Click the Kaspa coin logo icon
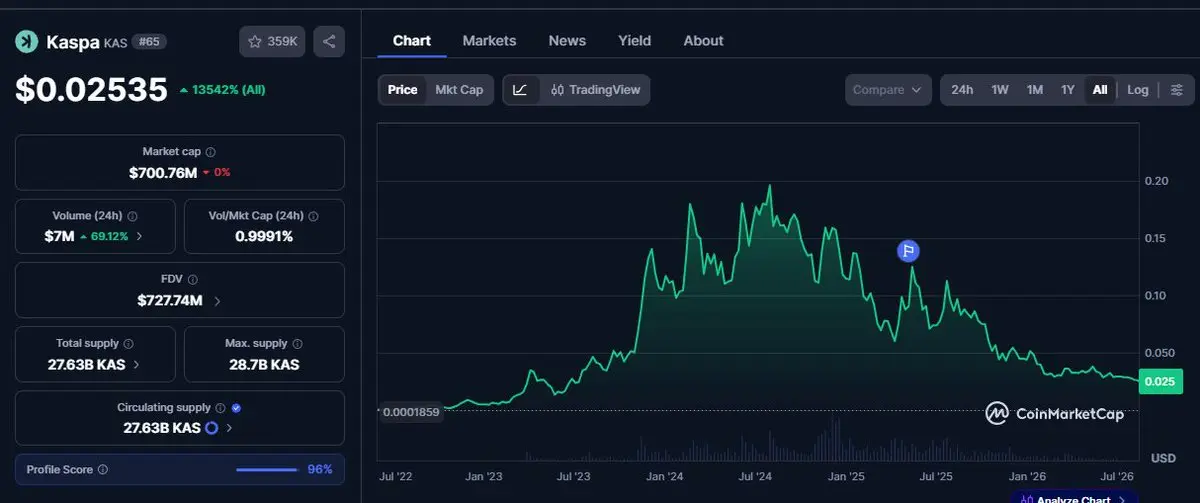Viewport: 1200px width, 503px height. click(26, 41)
